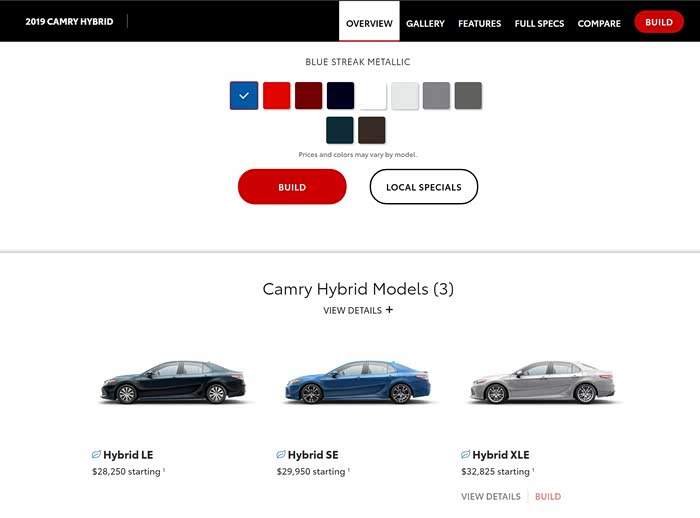Open the Compare tab
The width and height of the screenshot is (700, 518).
tap(599, 24)
